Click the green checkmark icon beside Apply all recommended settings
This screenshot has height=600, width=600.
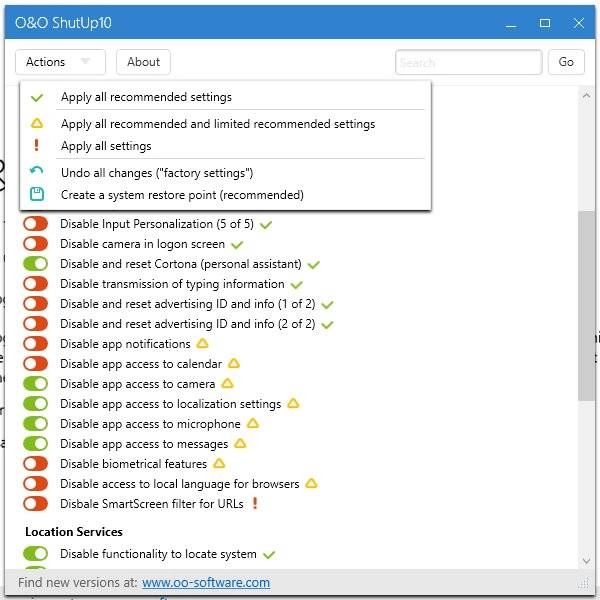pyautogui.click(x=37, y=98)
